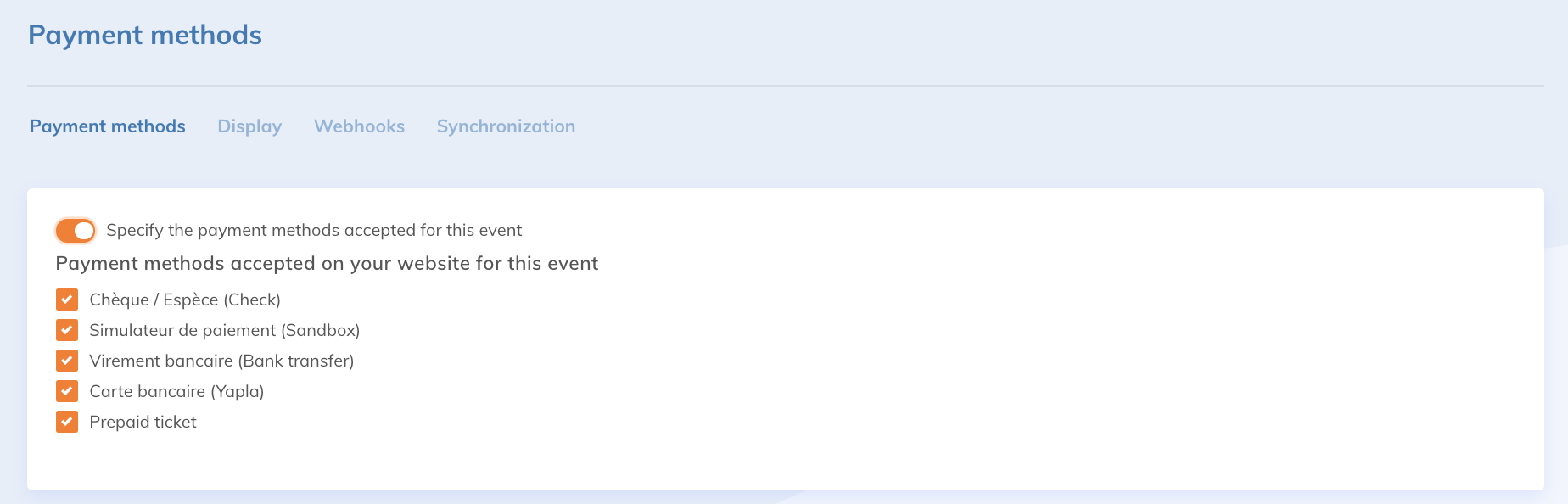
Task: Go to the Synchronization tab
Action: [x=506, y=126]
